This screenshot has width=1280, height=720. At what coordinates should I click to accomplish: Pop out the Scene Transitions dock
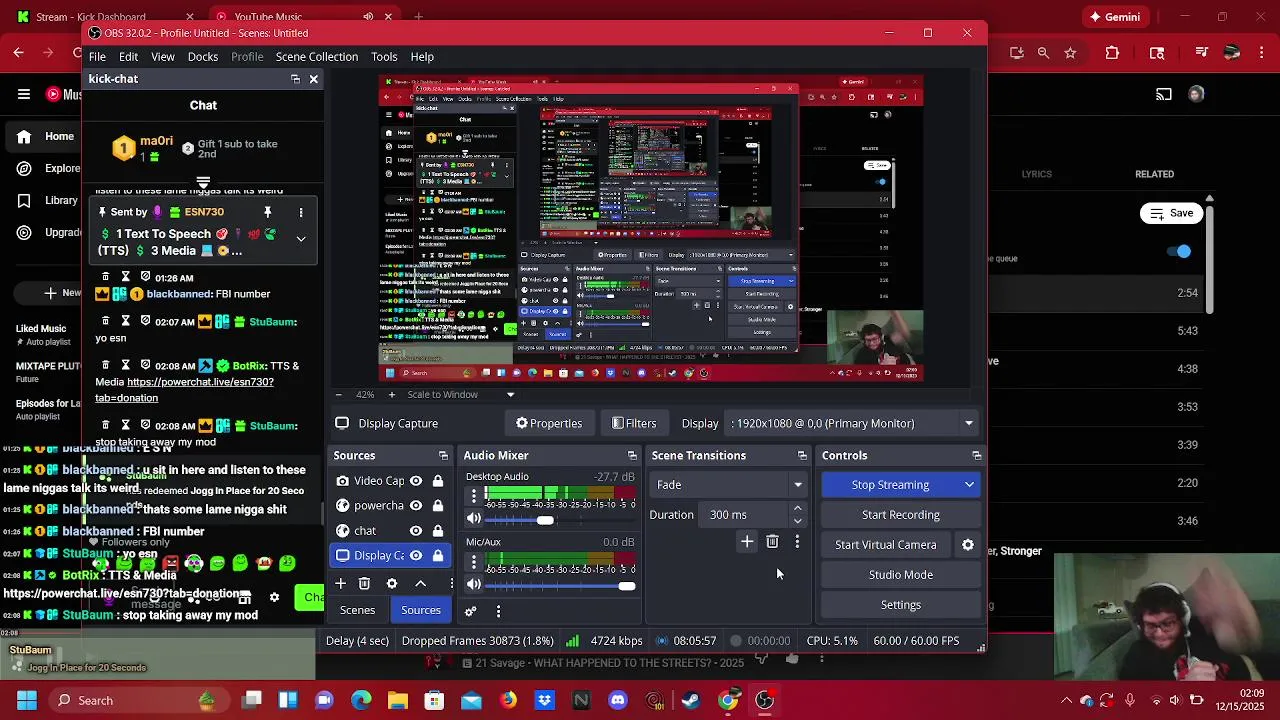tap(802, 456)
